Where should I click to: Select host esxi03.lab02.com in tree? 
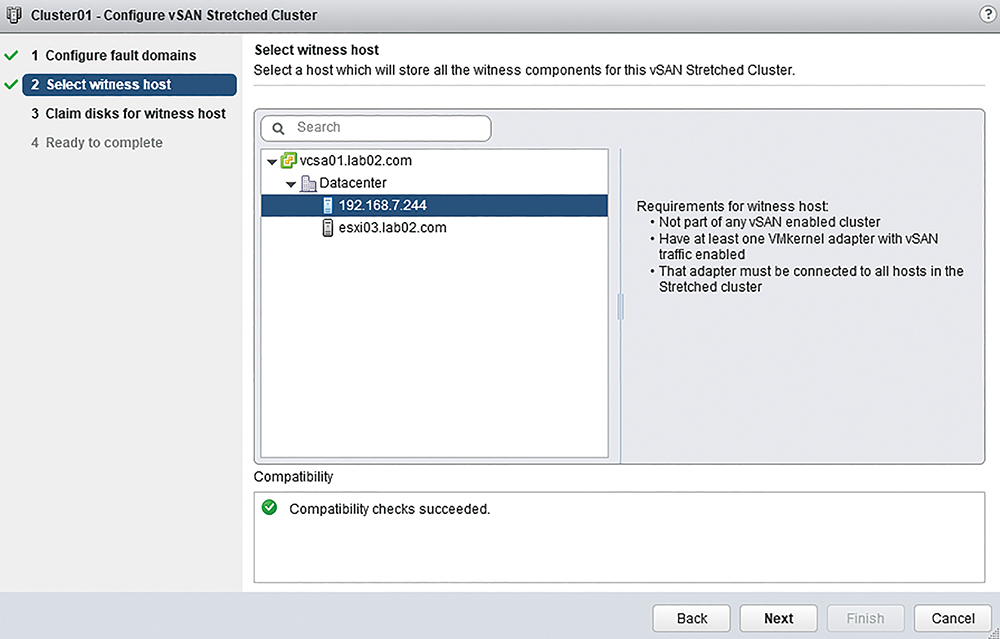click(434, 228)
